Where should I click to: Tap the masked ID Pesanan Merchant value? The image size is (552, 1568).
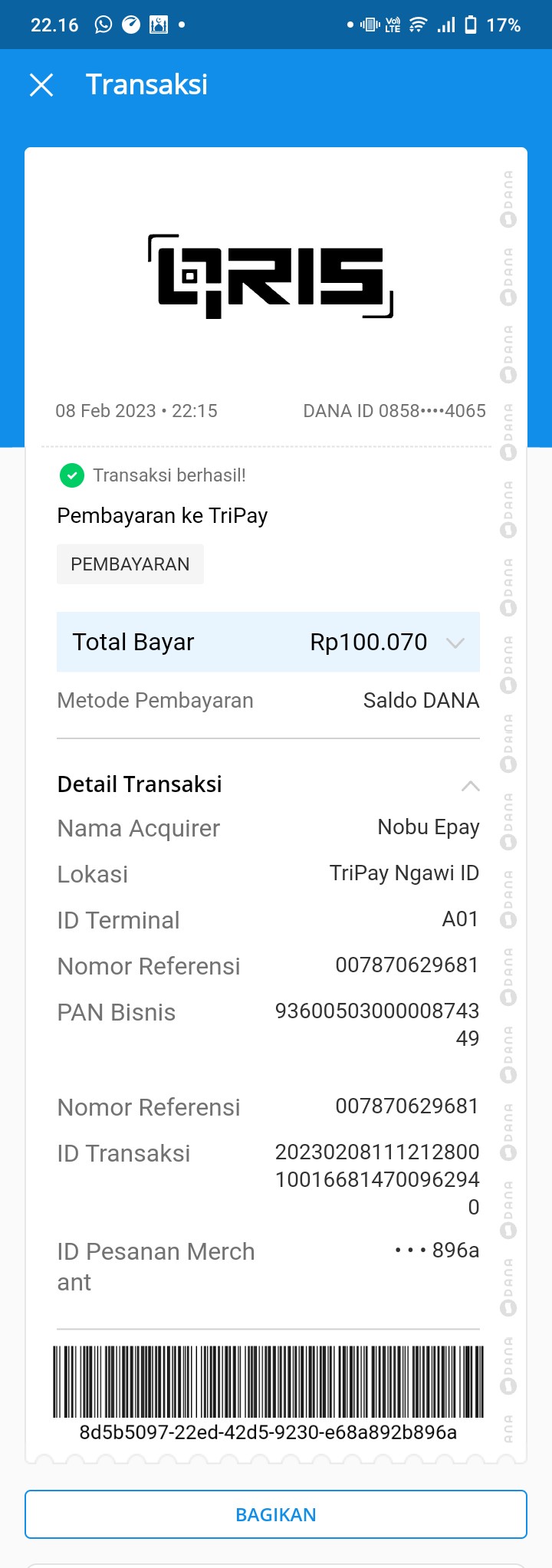(437, 1251)
